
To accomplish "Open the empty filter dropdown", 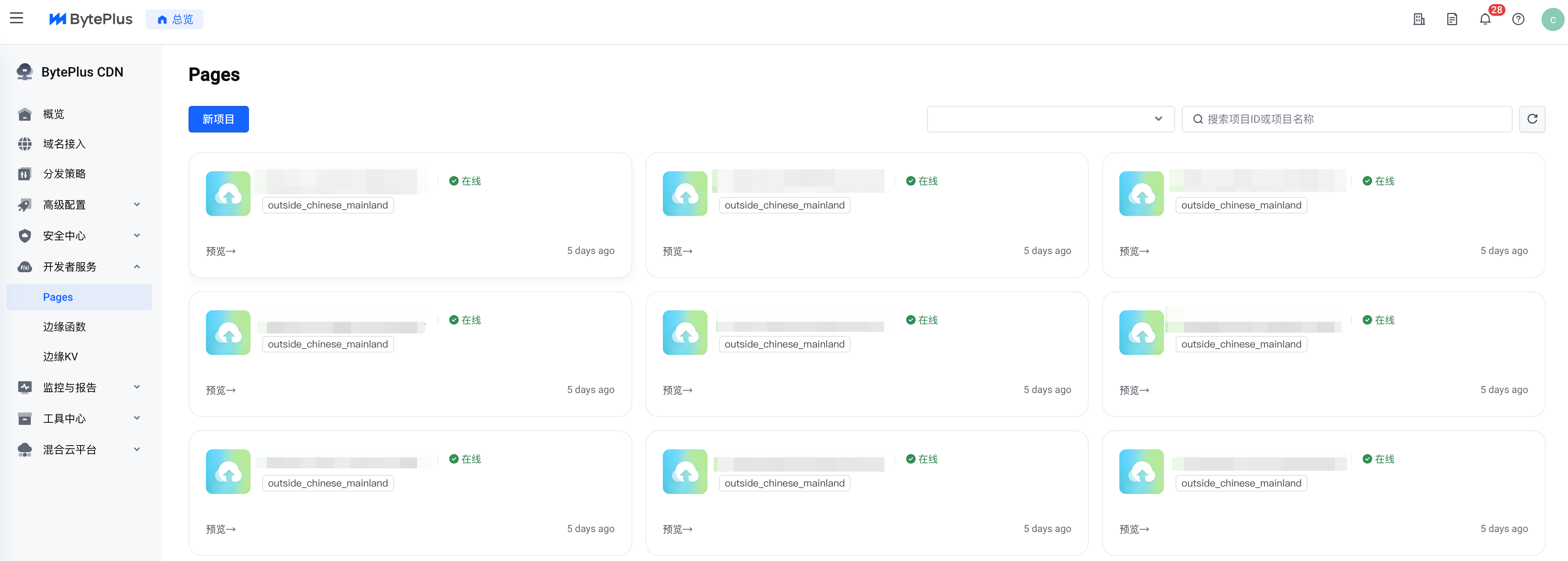I will click(x=1050, y=119).
